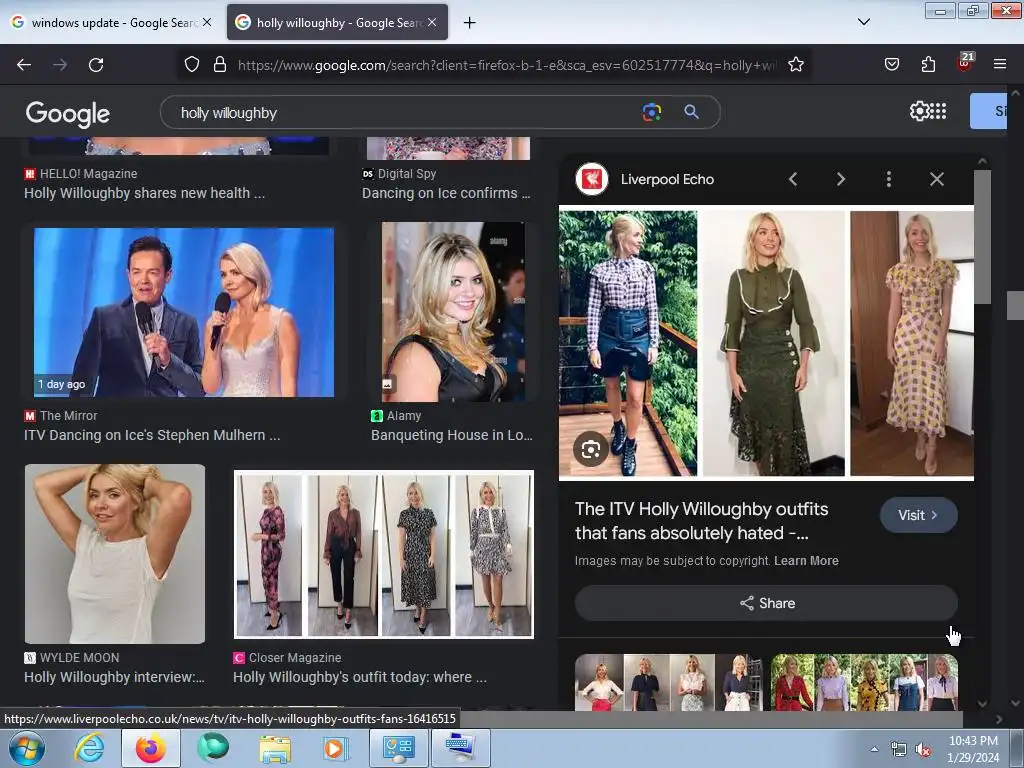
Task: Open the Firefox extensions puzzle icon
Action: [928, 64]
